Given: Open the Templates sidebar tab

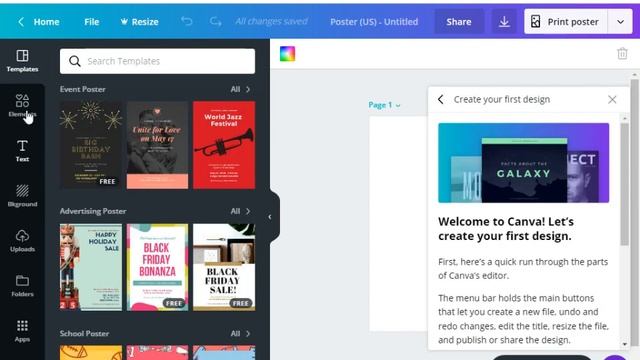Looking at the screenshot, I should (x=22, y=61).
